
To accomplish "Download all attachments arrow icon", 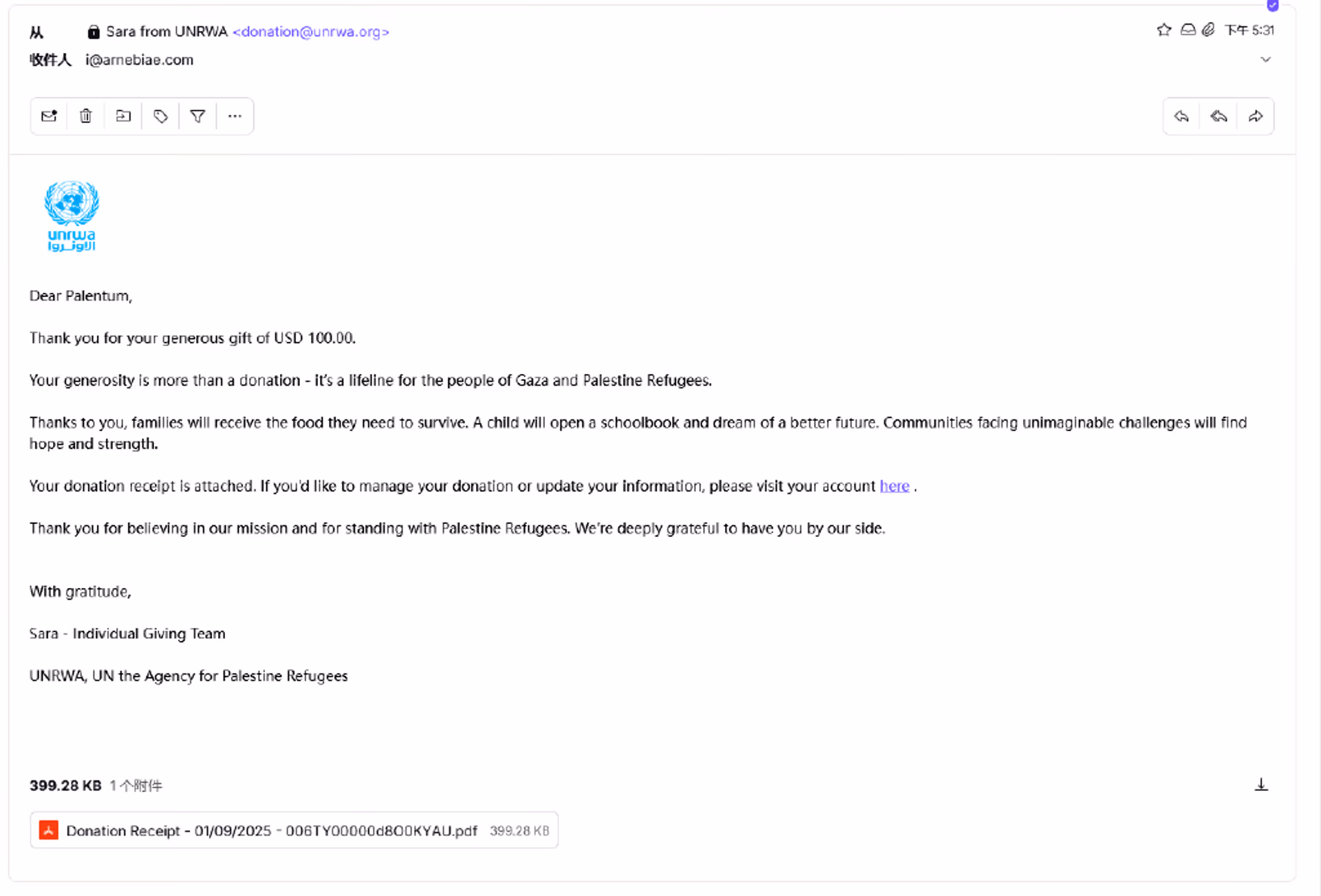I will click(1261, 785).
